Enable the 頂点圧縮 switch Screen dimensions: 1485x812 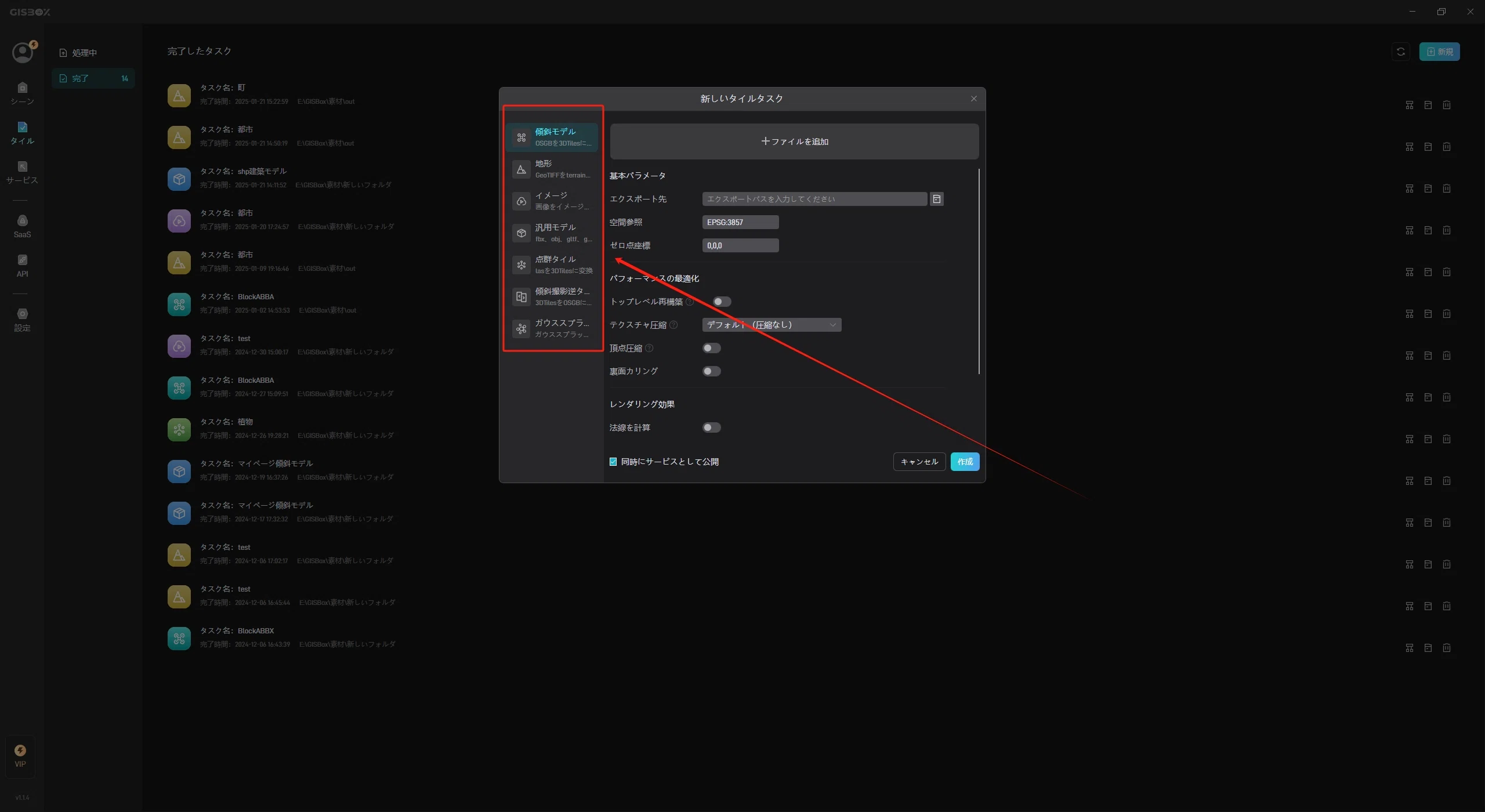click(711, 348)
